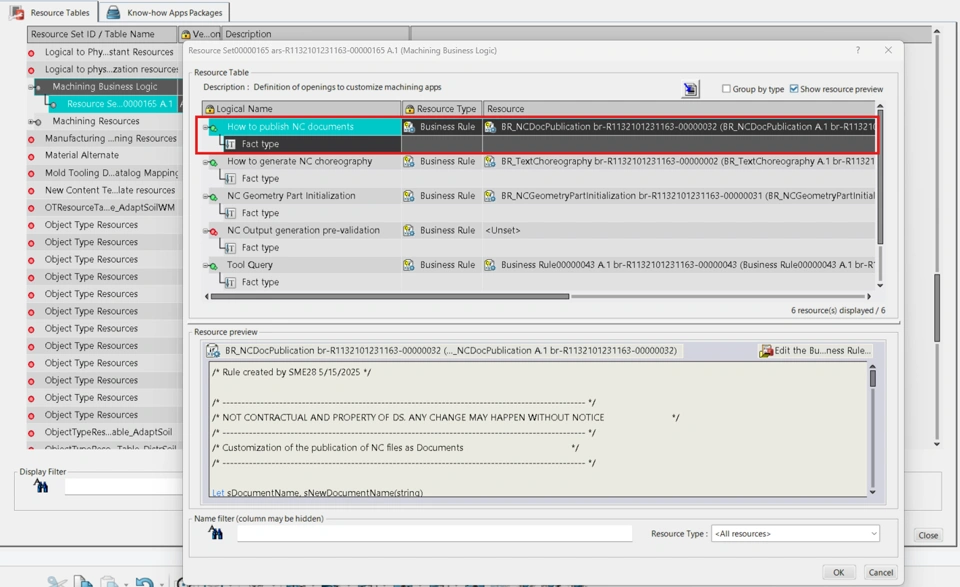960x587 pixels.
Task: Click the BR_TextChoreography resource icon
Action: point(490,161)
